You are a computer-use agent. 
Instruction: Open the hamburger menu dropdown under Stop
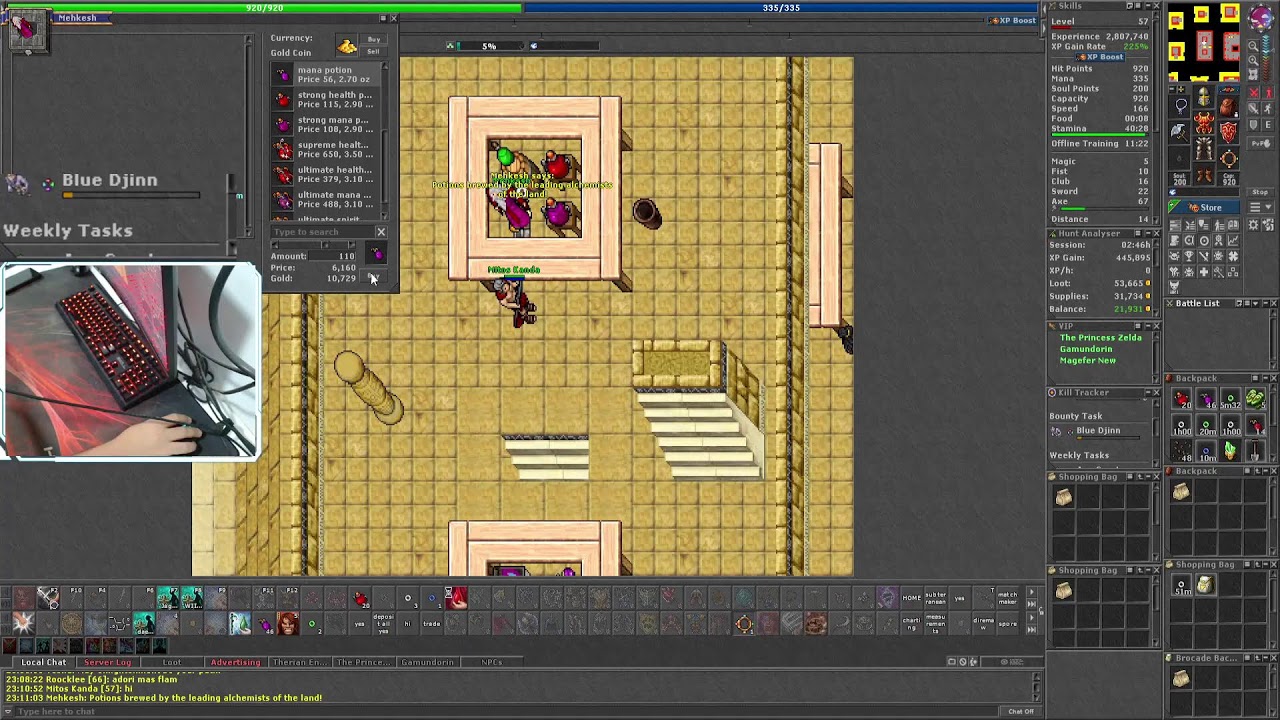coord(1260,207)
